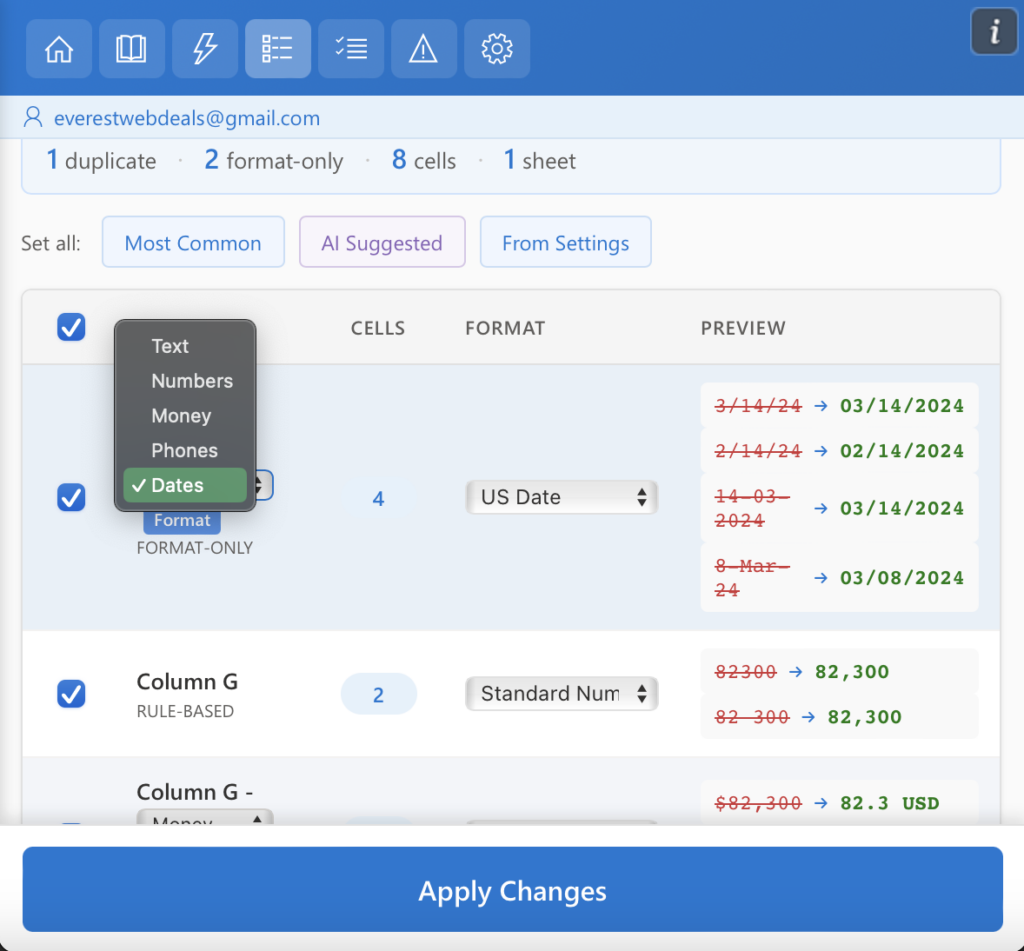Image resolution: width=1024 pixels, height=951 pixels.
Task: Select the list layout icon in toolbar
Action: click(x=278, y=49)
